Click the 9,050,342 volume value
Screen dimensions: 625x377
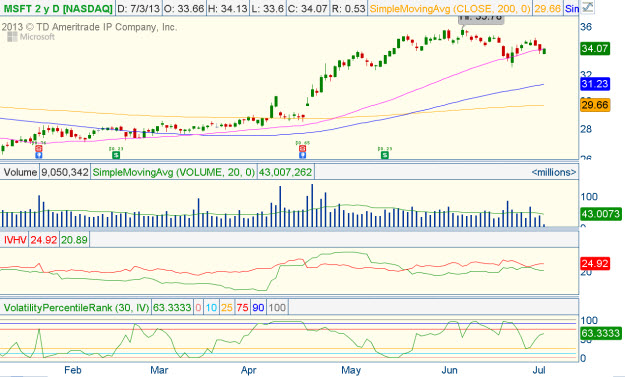tap(65, 172)
